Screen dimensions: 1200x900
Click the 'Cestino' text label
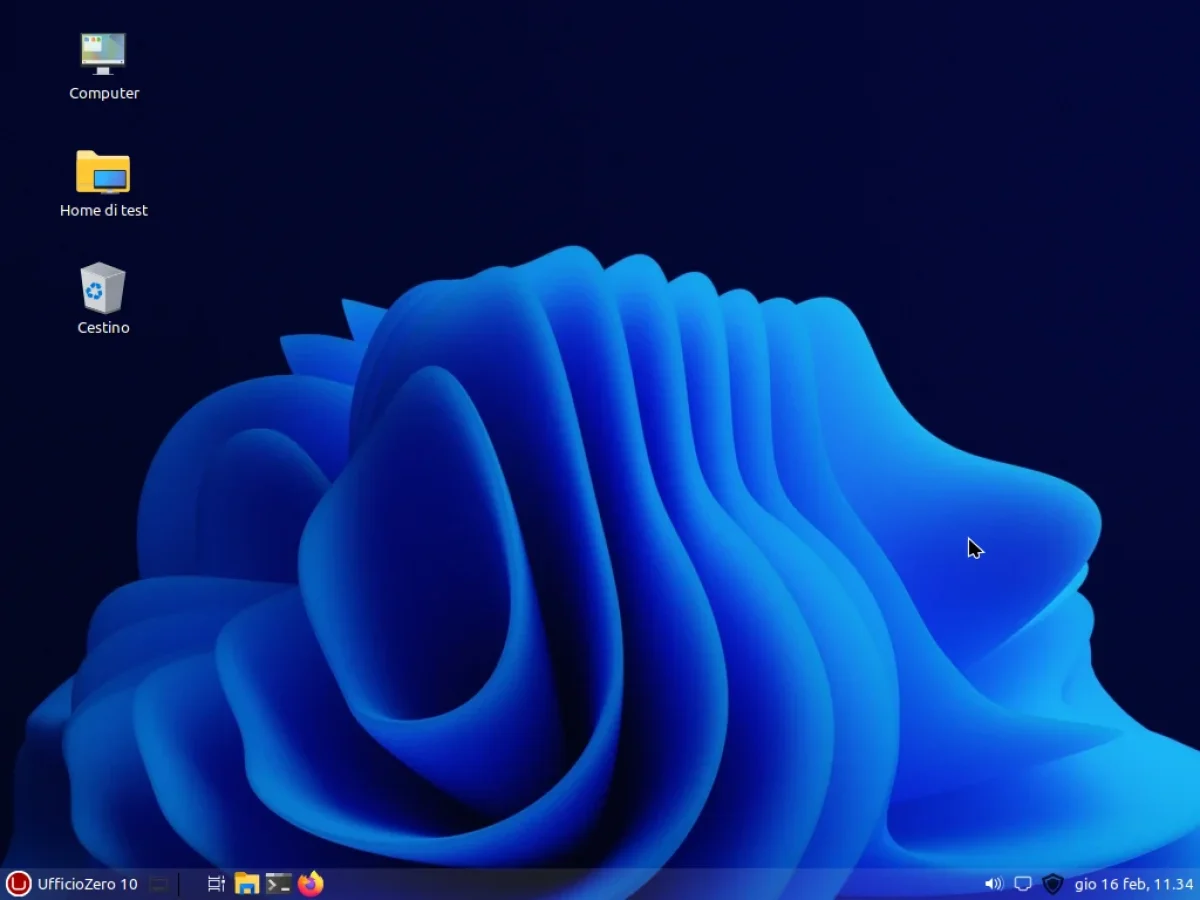[104, 327]
